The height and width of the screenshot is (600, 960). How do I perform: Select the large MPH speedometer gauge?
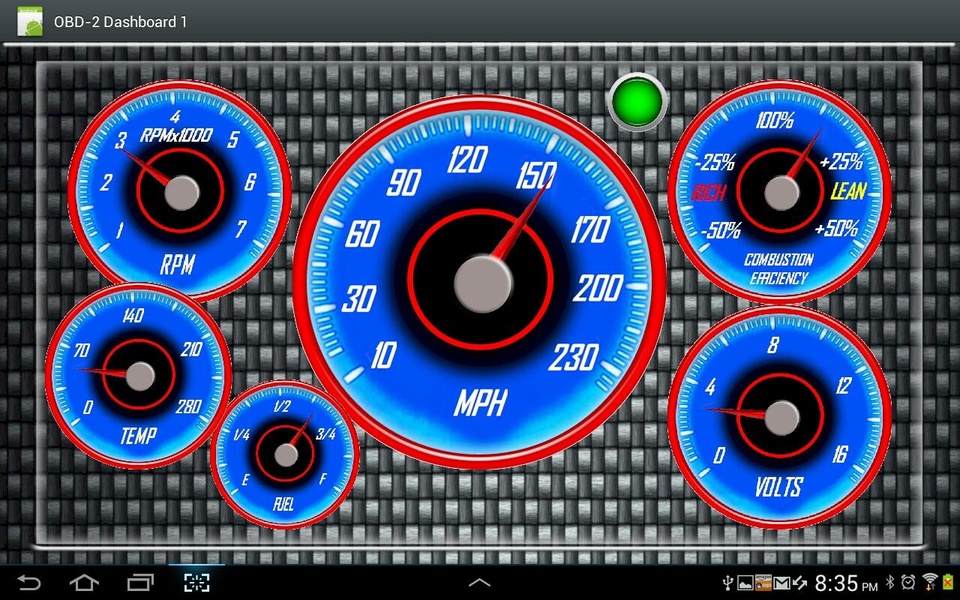[x=480, y=282]
